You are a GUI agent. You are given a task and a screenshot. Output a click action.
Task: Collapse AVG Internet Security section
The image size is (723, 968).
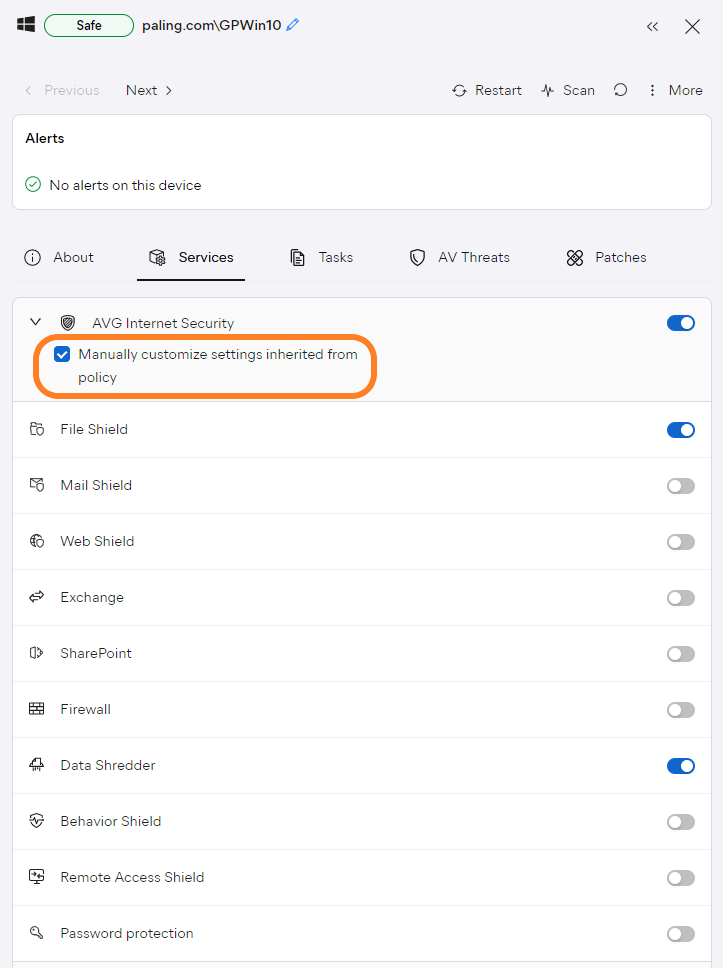36,322
